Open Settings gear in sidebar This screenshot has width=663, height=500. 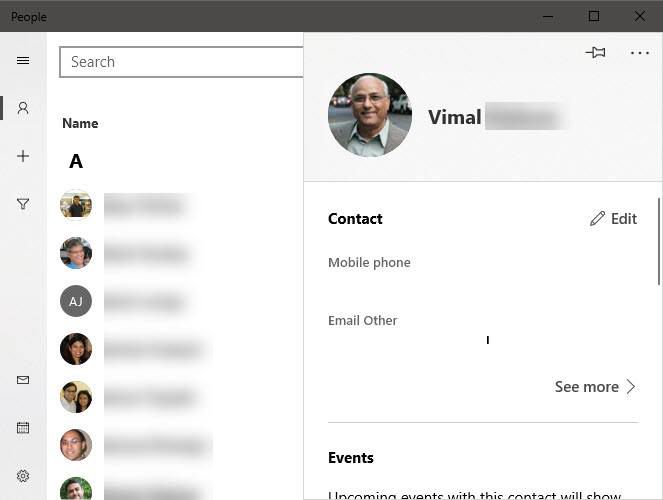pos(23,476)
